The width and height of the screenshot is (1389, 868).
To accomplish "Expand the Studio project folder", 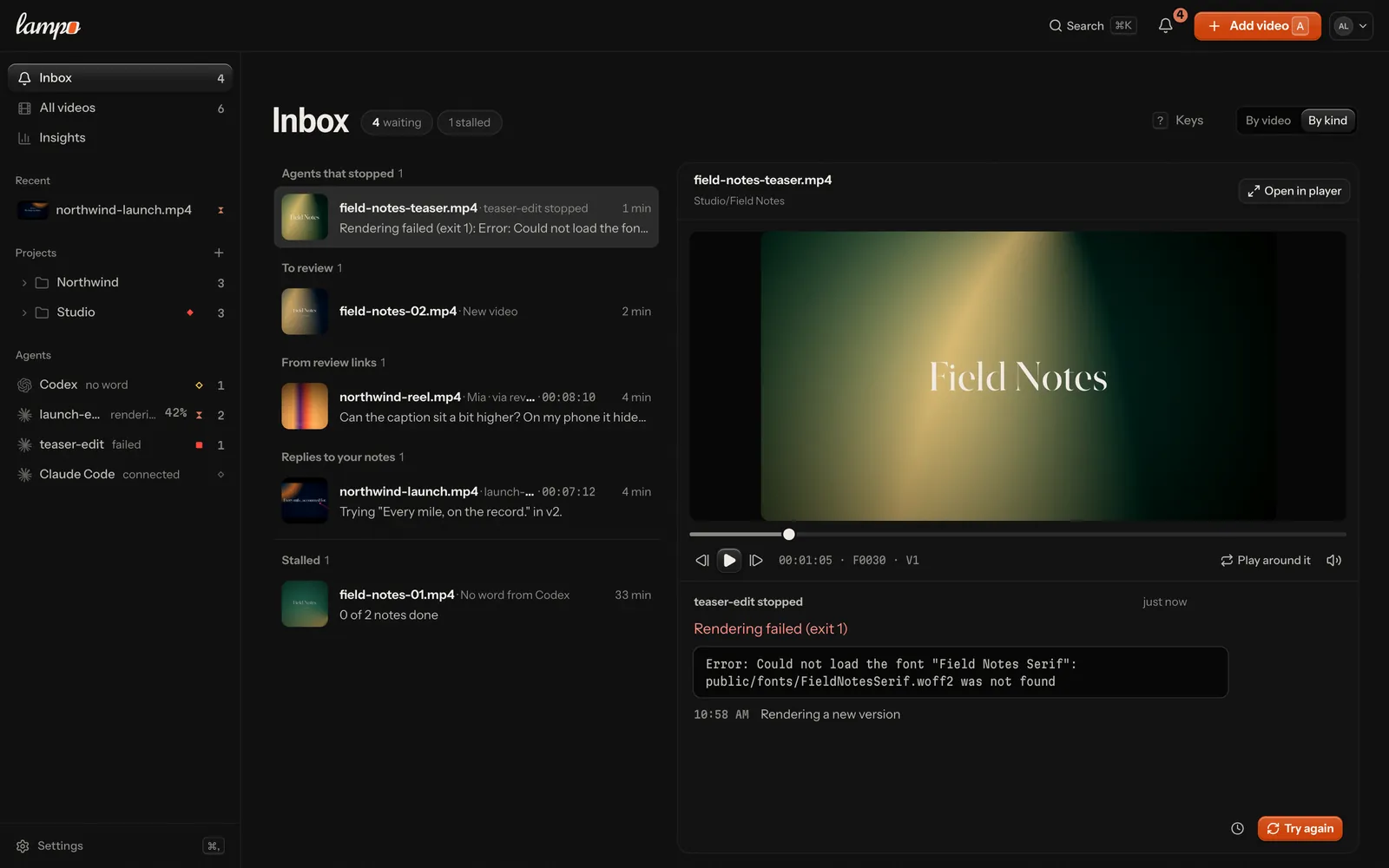I will click(23, 312).
